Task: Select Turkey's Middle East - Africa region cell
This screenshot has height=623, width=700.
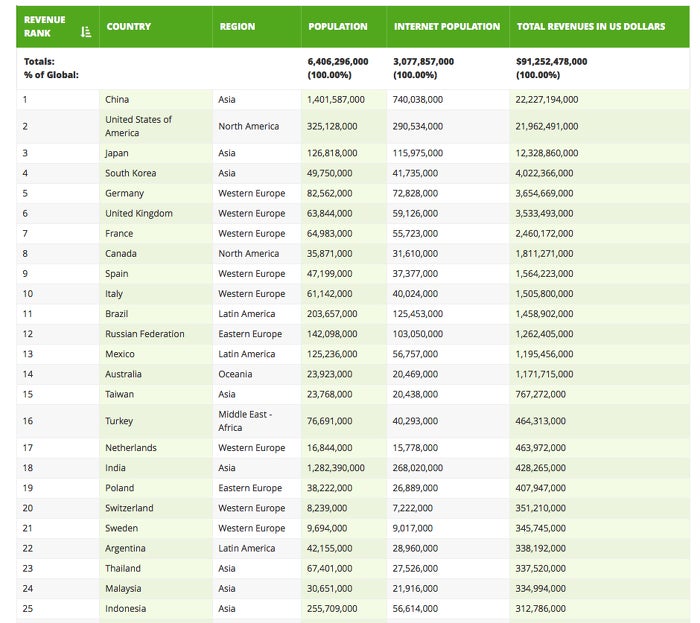Action: [244, 420]
